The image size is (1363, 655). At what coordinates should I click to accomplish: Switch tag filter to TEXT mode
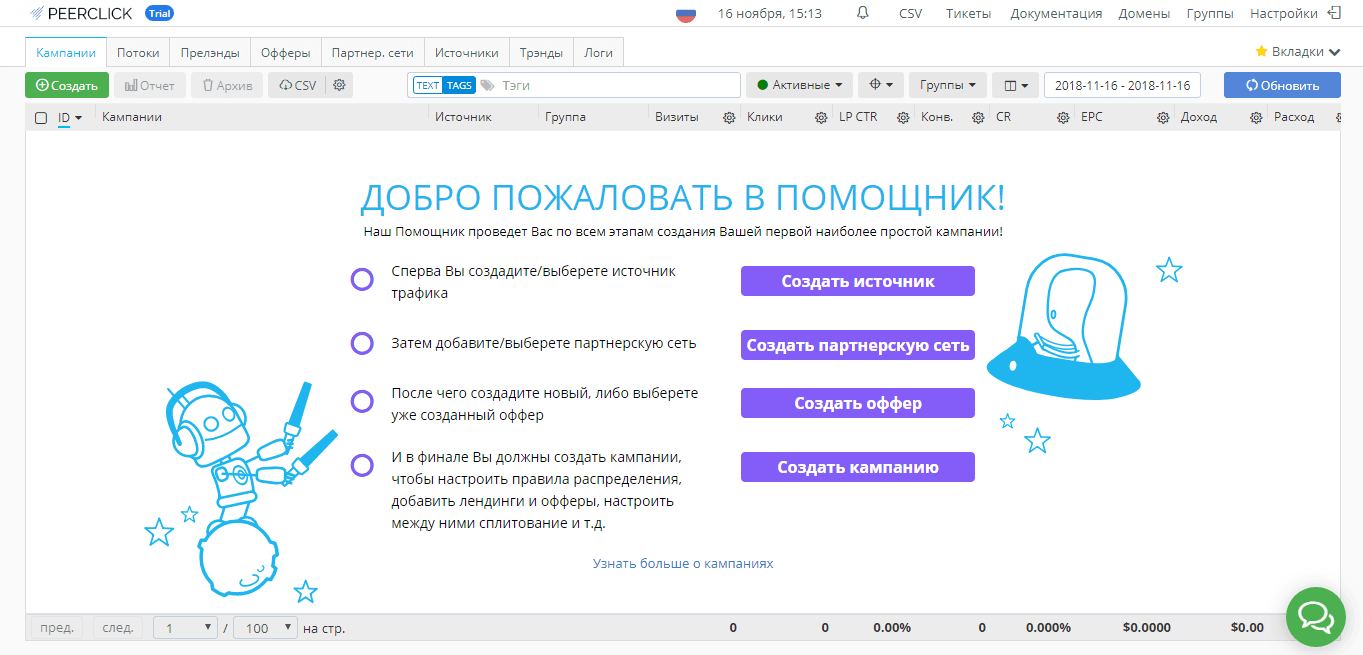tap(427, 86)
